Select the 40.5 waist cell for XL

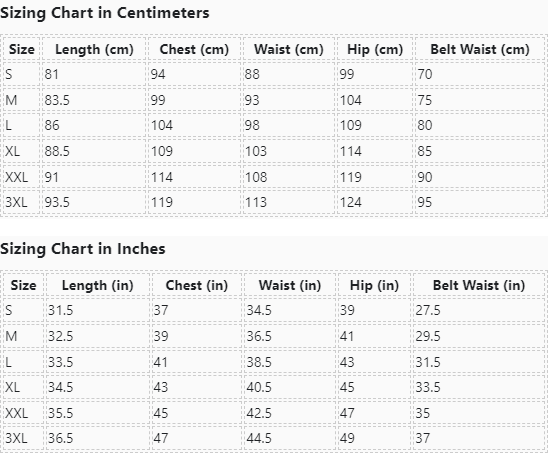pyautogui.click(x=290, y=387)
